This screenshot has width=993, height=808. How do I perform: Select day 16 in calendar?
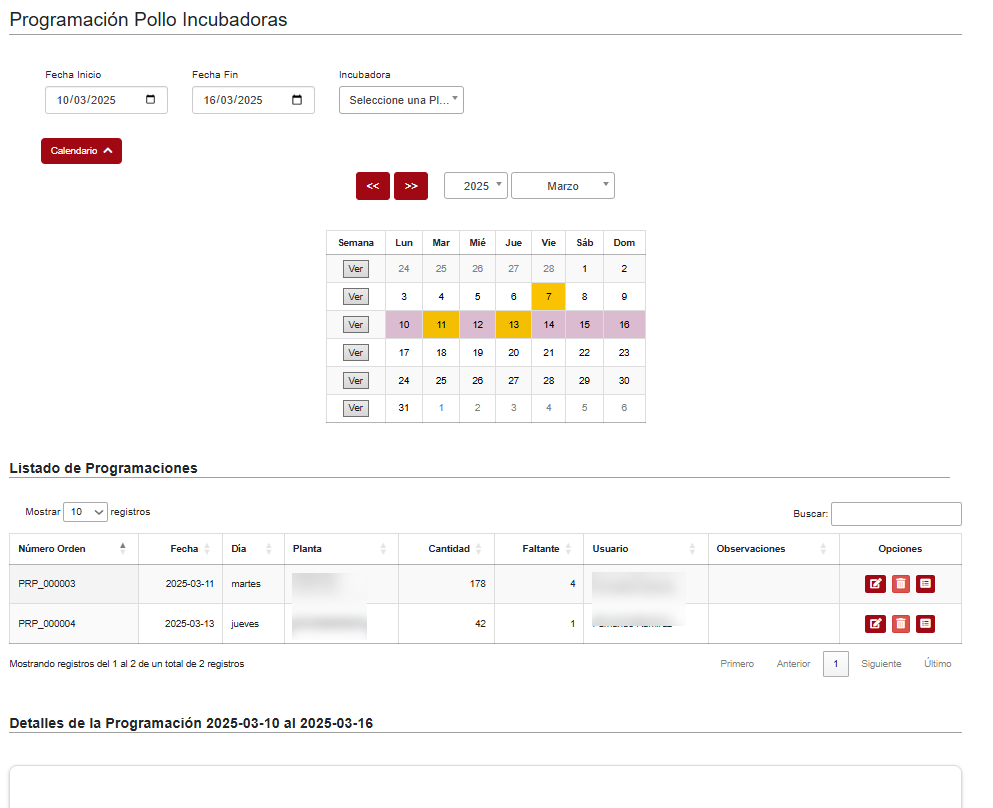(x=624, y=325)
